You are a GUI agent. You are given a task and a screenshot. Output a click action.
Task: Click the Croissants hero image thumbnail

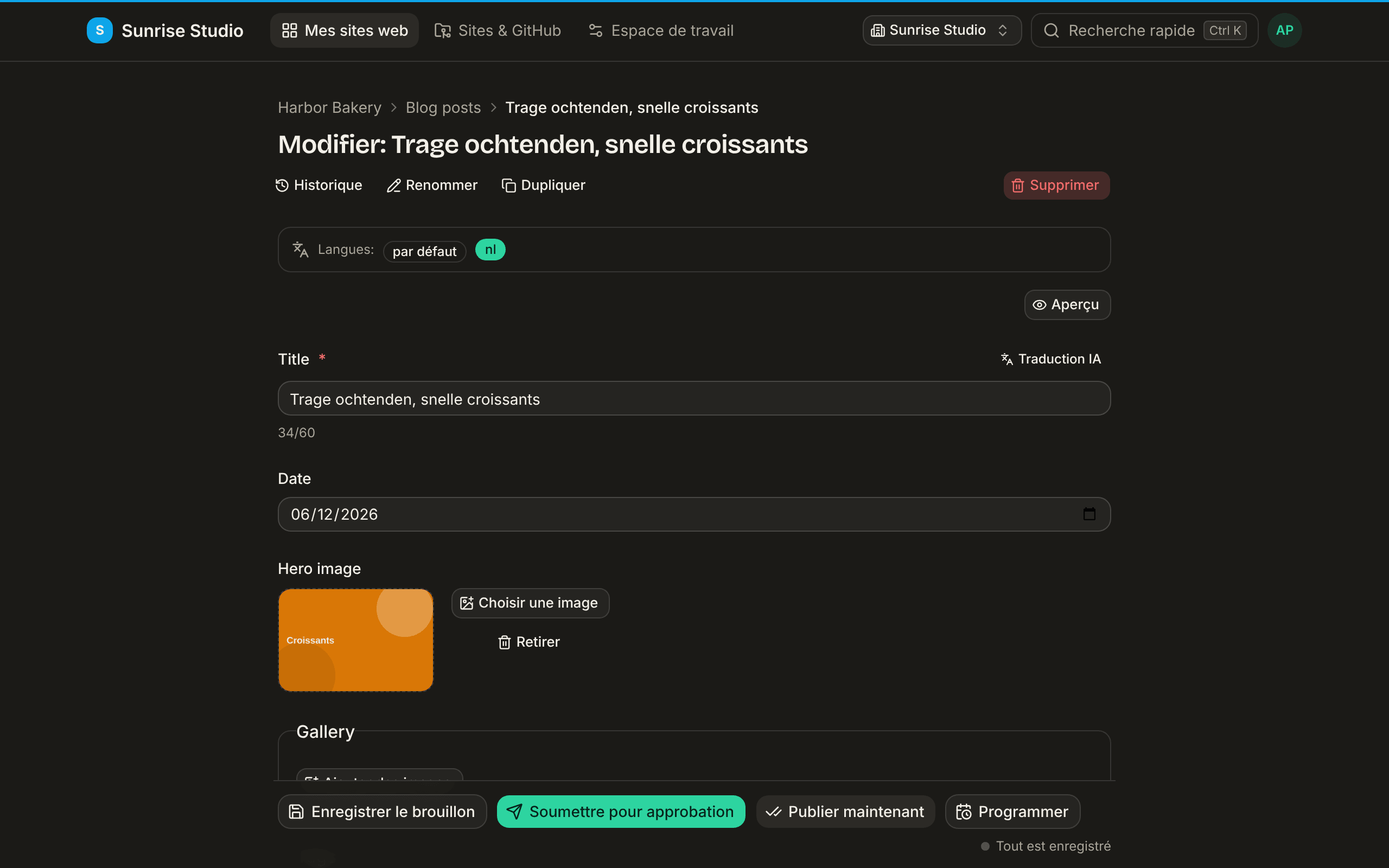click(x=355, y=640)
